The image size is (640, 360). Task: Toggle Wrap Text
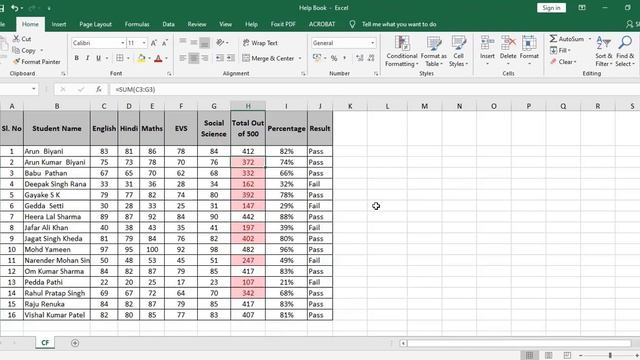click(260, 43)
